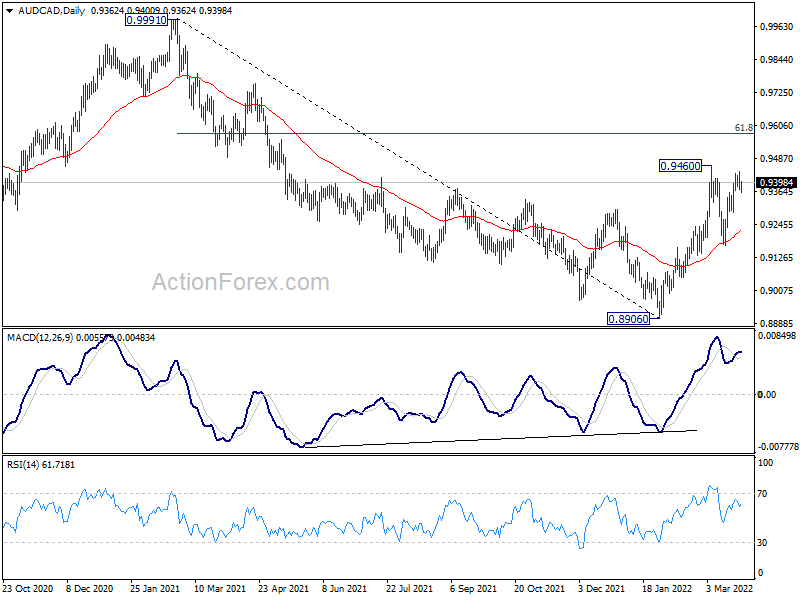The width and height of the screenshot is (800, 600).
Task: Select the 23 Apr 2021 date label
Action: point(284,589)
